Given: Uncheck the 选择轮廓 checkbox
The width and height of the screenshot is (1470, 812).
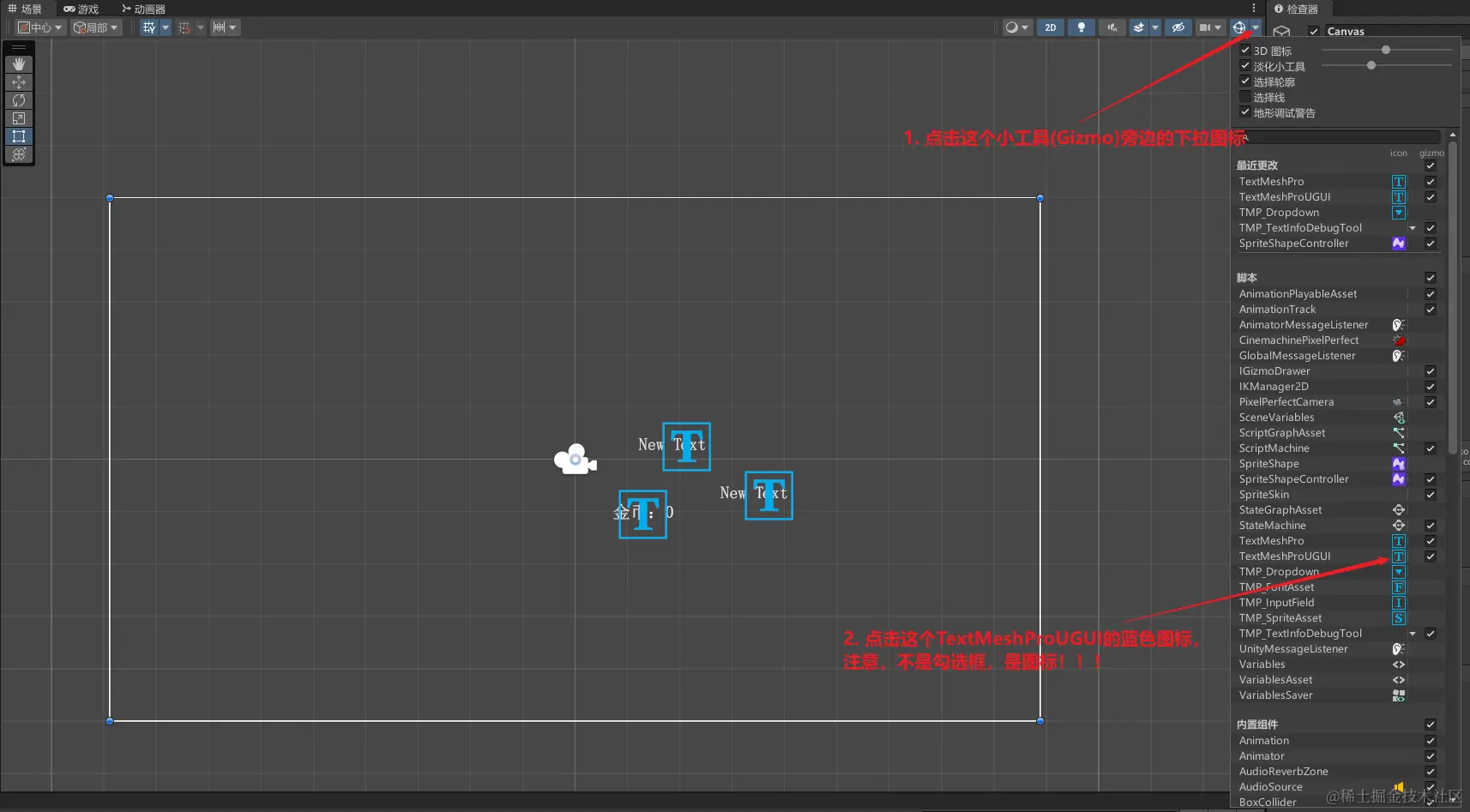Looking at the screenshot, I should tap(1245, 81).
